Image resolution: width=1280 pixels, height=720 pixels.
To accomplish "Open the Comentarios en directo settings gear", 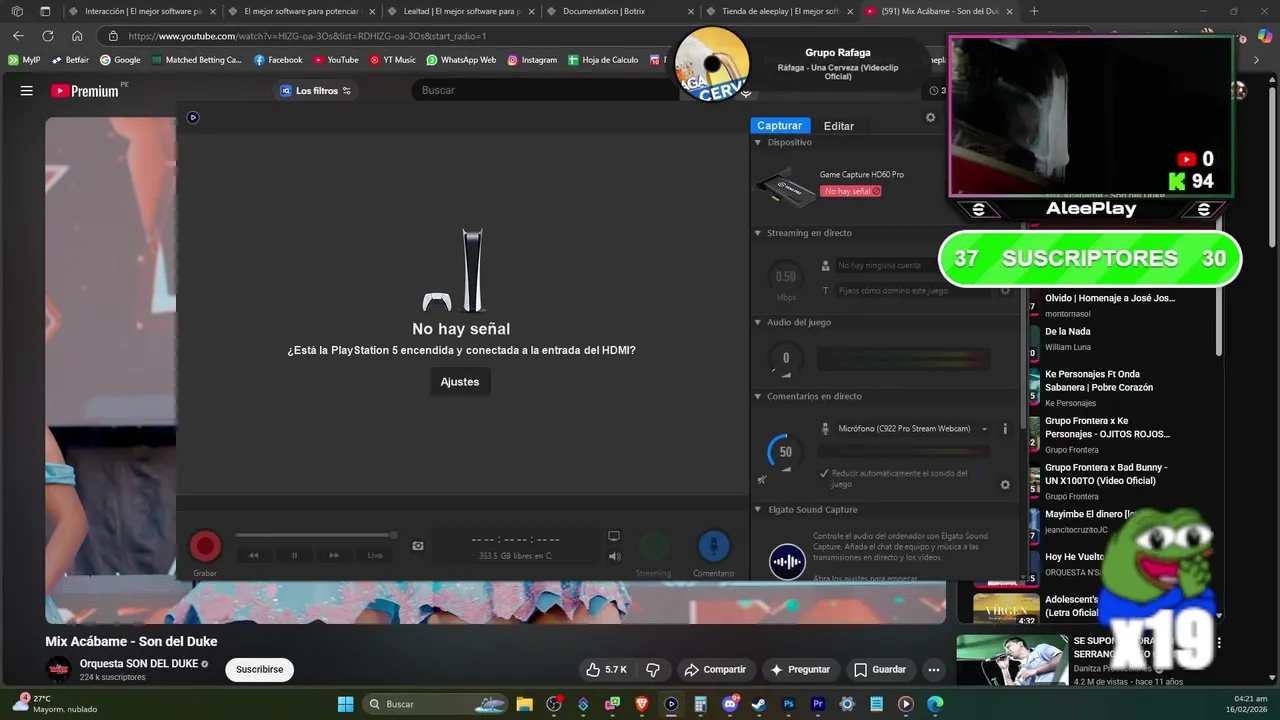I will 1005,485.
